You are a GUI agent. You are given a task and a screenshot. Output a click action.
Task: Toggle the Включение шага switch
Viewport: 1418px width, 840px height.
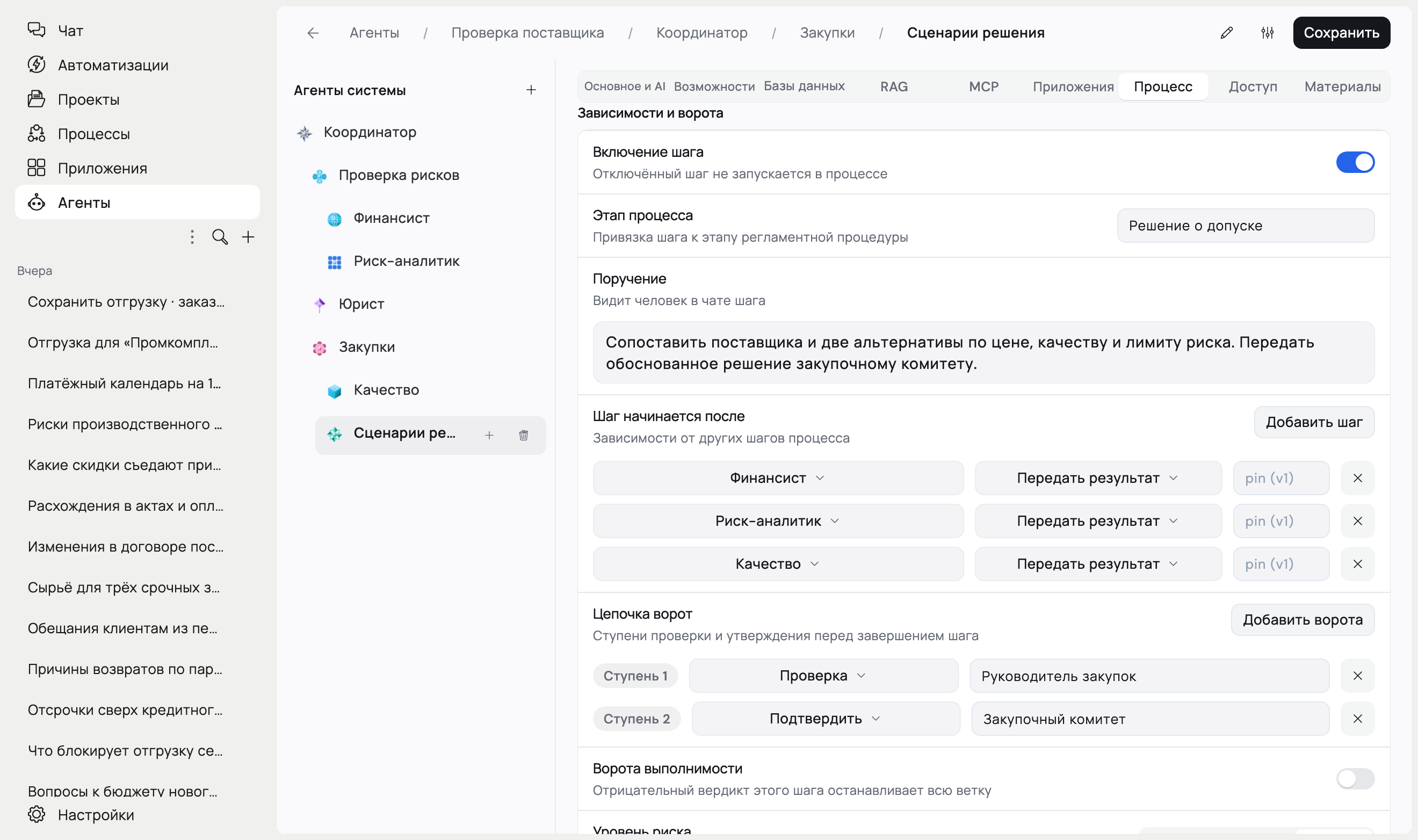pyautogui.click(x=1355, y=162)
